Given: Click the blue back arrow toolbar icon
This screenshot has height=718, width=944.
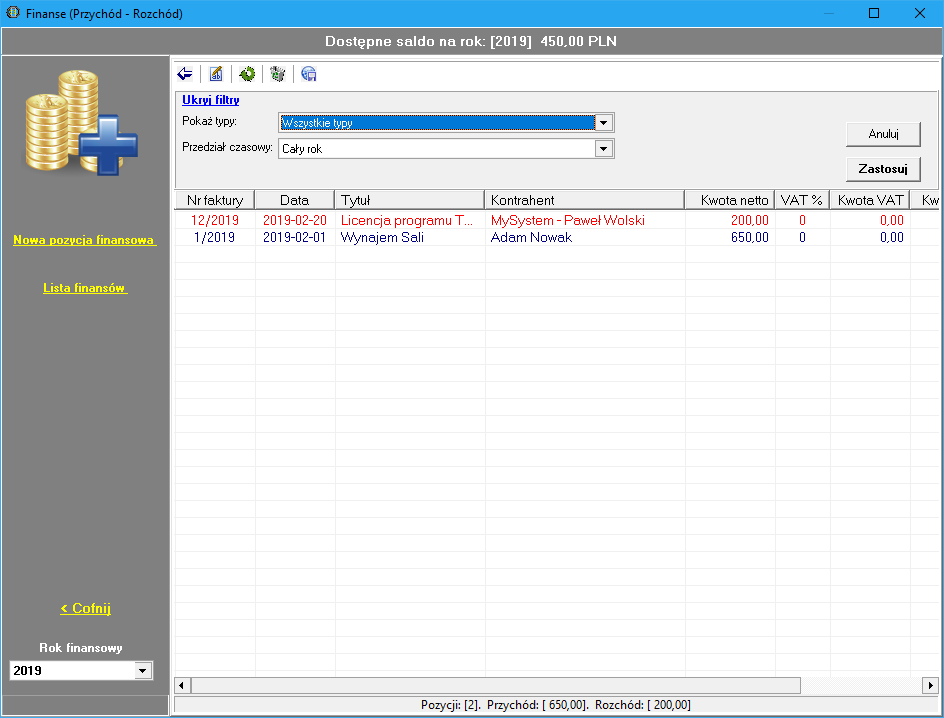Looking at the screenshot, I should [185, 74].
